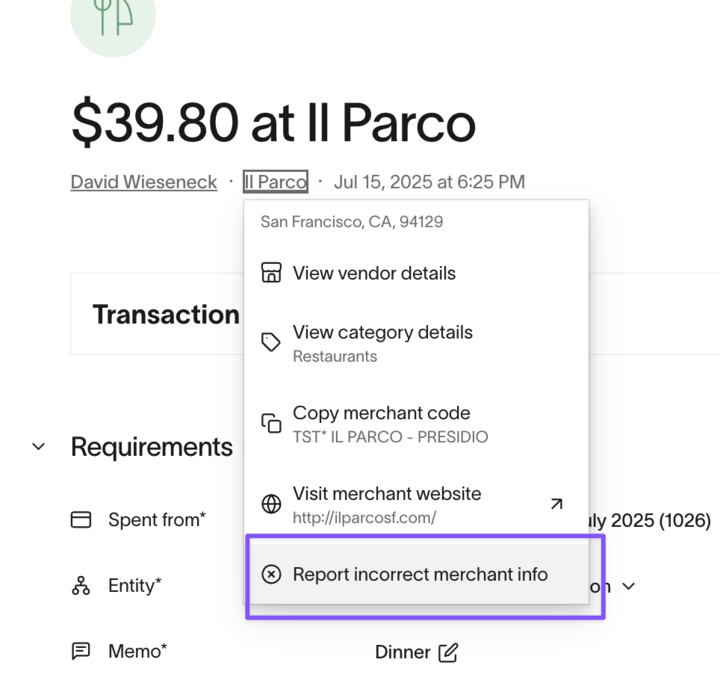Edit the Dinner memo with pencil icon
720x692 pixels.
click(448, 653)
